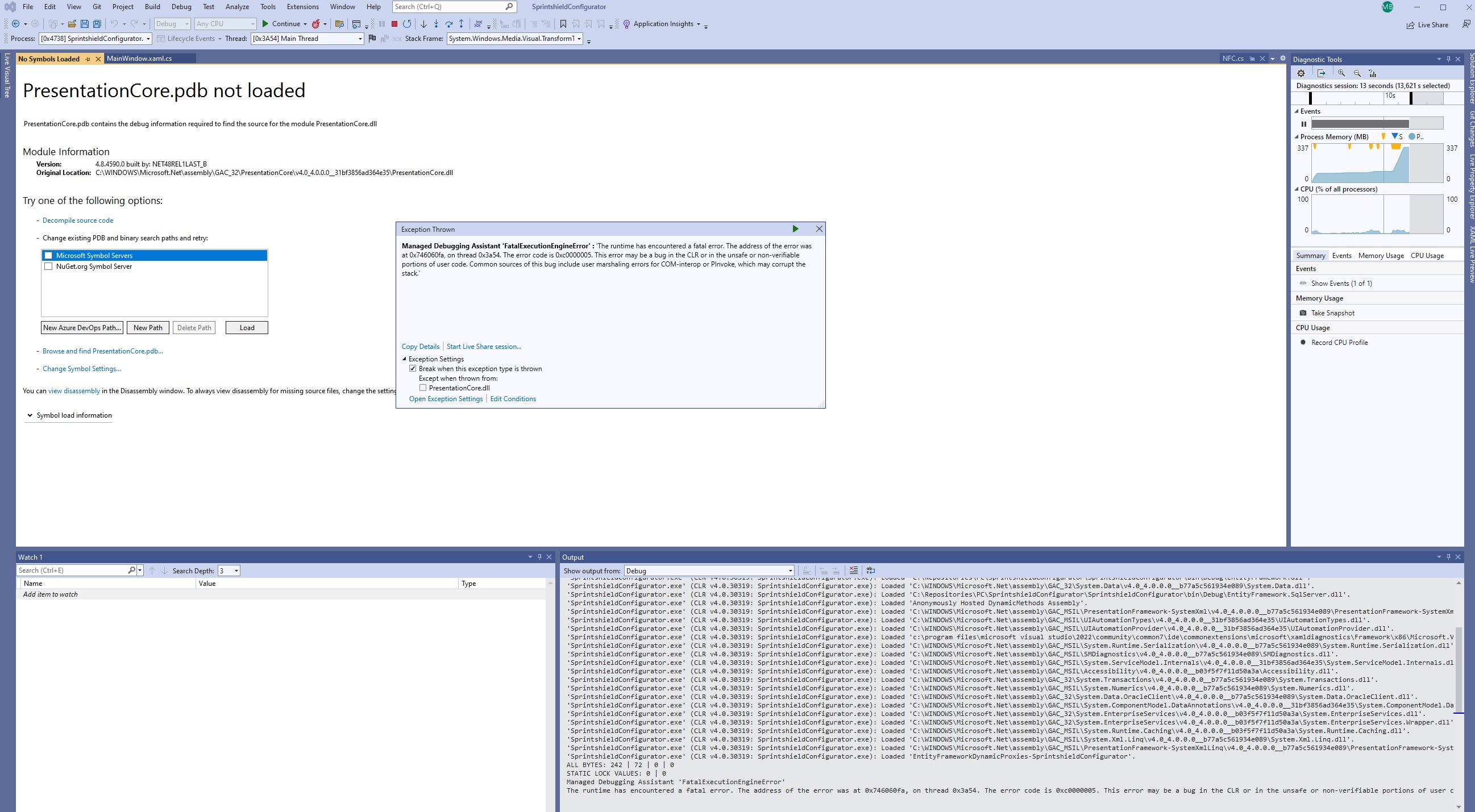
Task: Navigate backward with the back arrow icon
Action: point(15,24)
